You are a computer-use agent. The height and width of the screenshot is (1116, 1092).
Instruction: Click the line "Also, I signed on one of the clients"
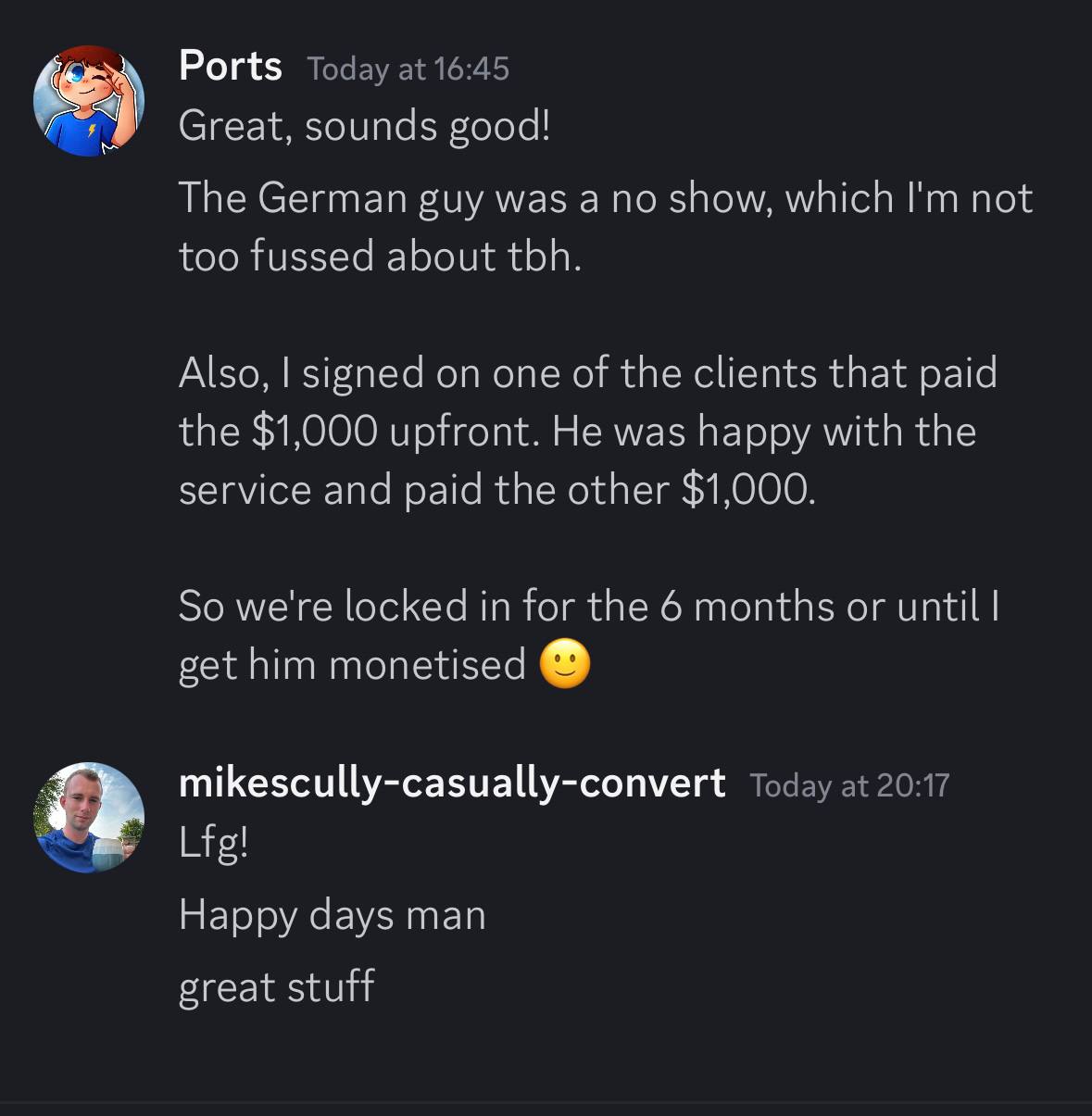tap(588, 373)
